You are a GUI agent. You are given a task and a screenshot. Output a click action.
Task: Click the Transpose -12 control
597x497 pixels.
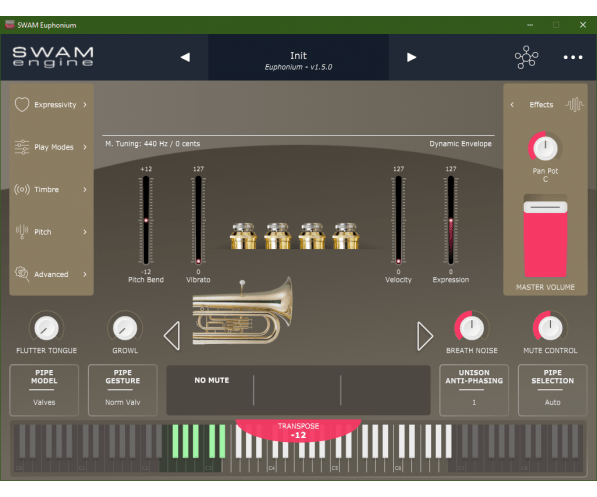tap(298, 431)
